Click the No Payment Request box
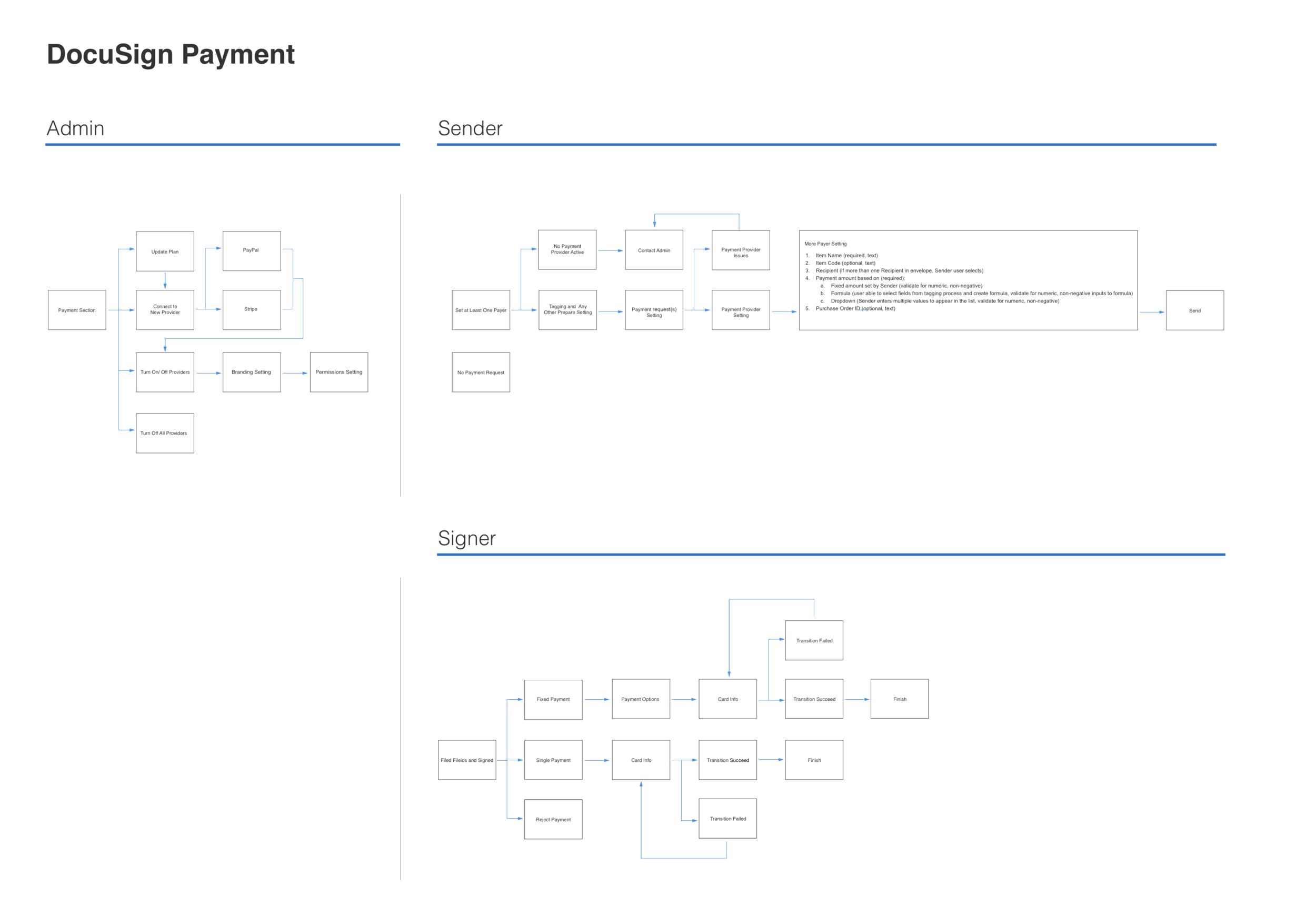1316x916 pixels. pos(481,373)
